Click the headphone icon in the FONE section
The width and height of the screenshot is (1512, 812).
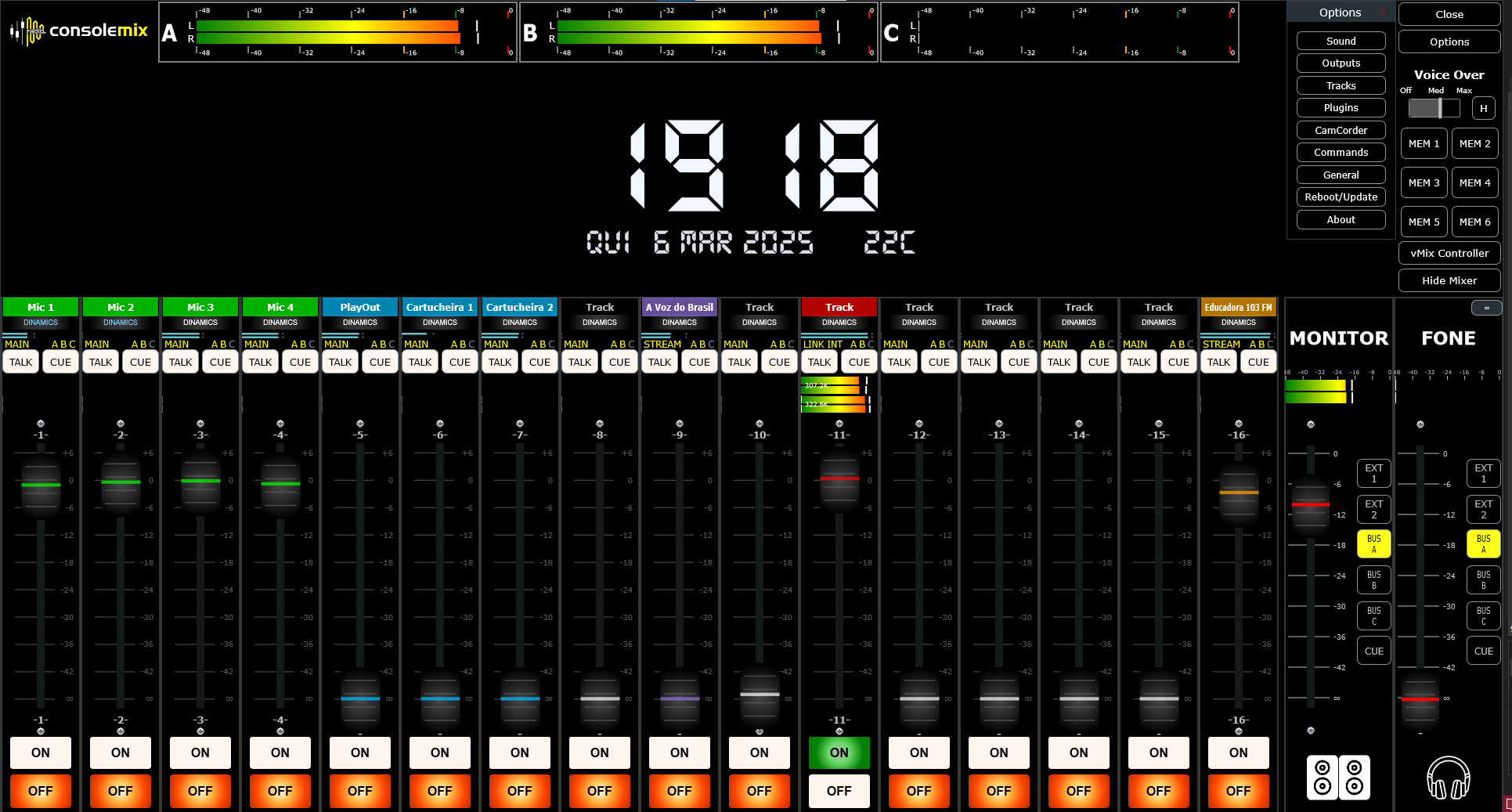tap(1449, 779)
